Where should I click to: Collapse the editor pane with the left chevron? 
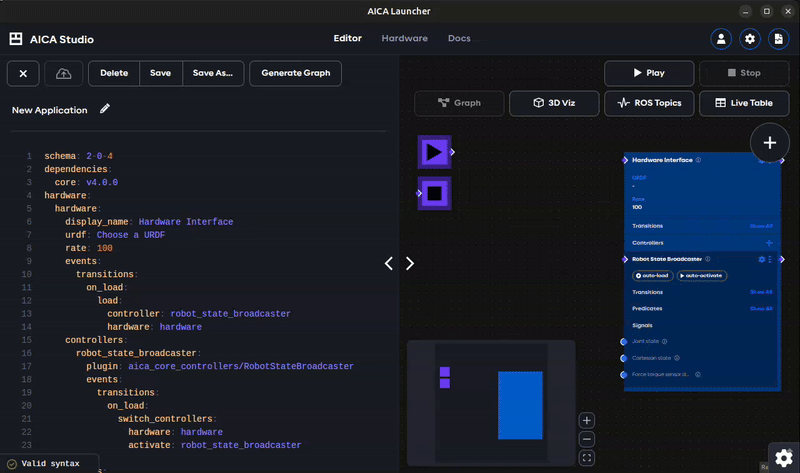point(389,263)
